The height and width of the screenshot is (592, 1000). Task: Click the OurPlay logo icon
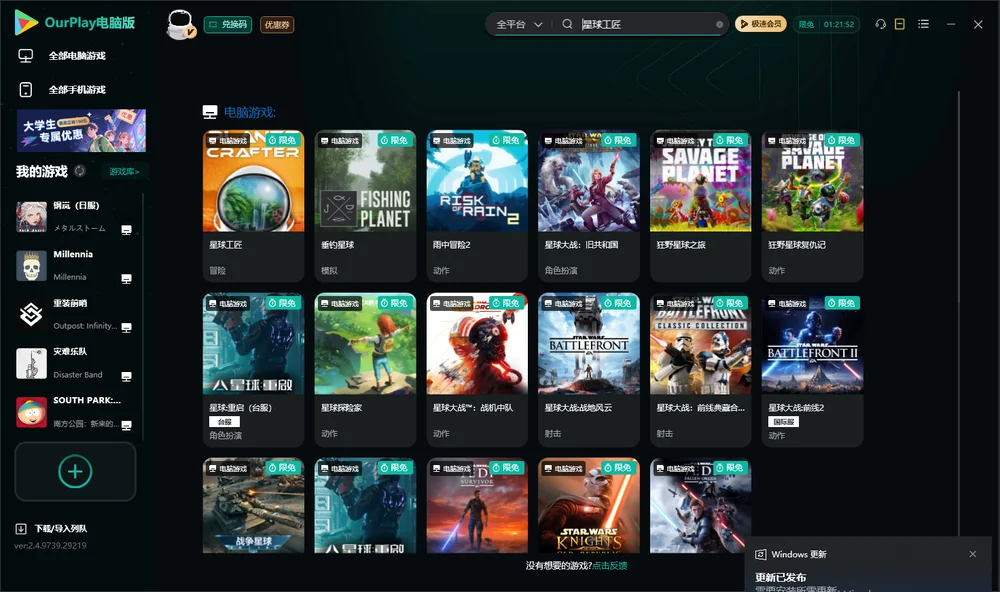(26, 23)
